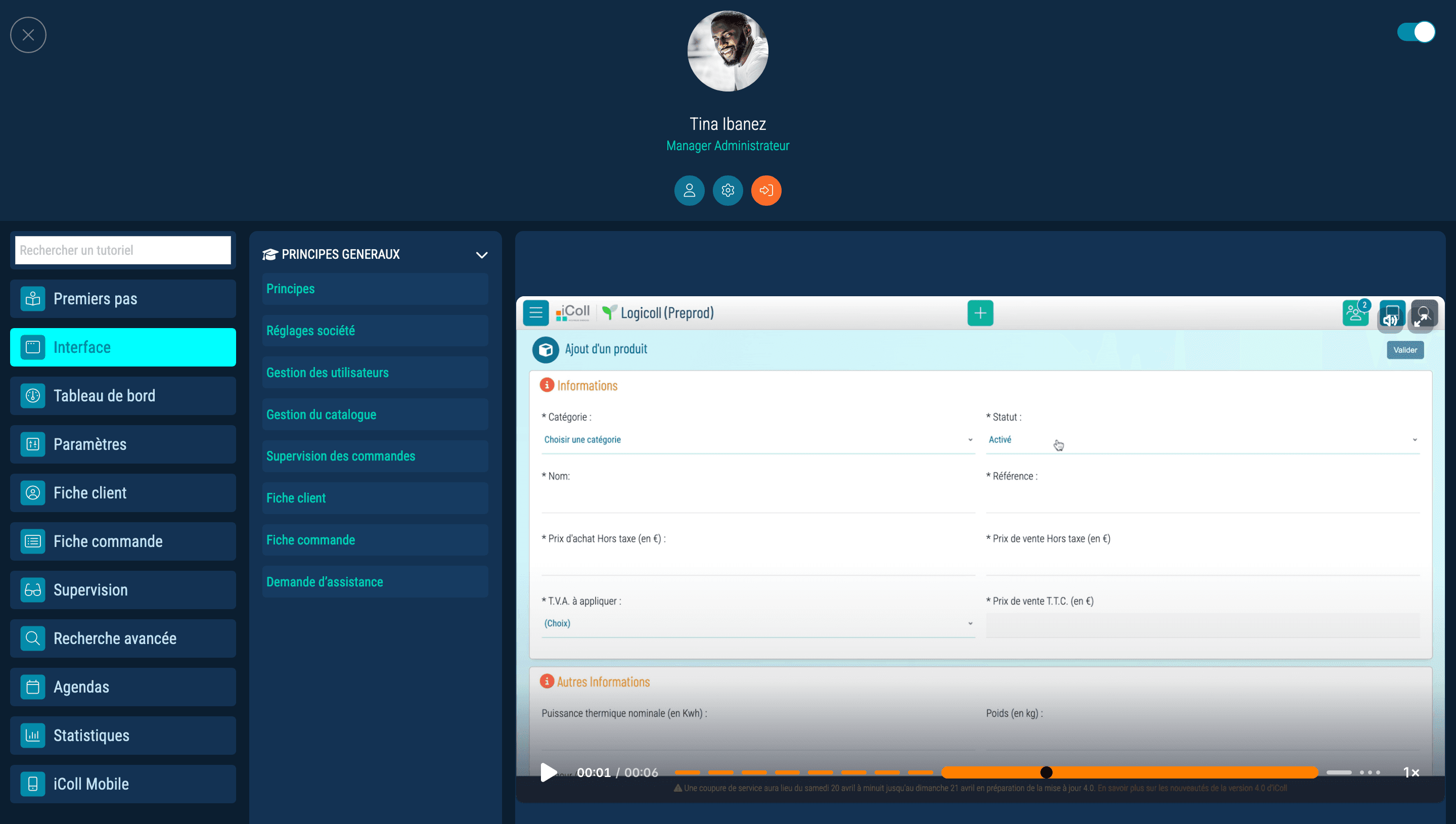Enable dark mode top-right toggle
Image resolution: width=1456 pixels, height=824 pixels.
coord(1418,32)
